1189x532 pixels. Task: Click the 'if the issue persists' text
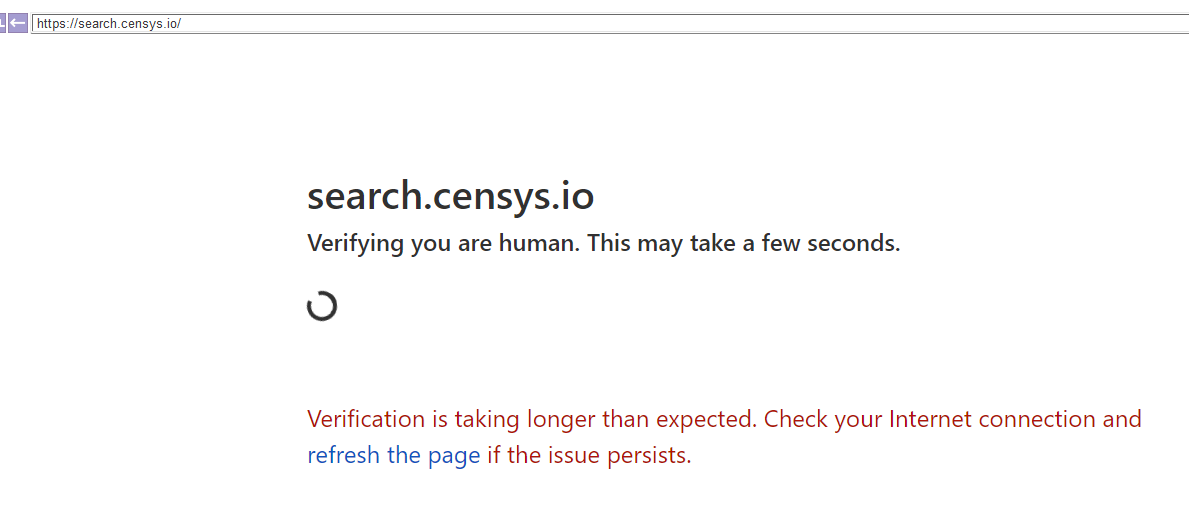pos(589,456)
